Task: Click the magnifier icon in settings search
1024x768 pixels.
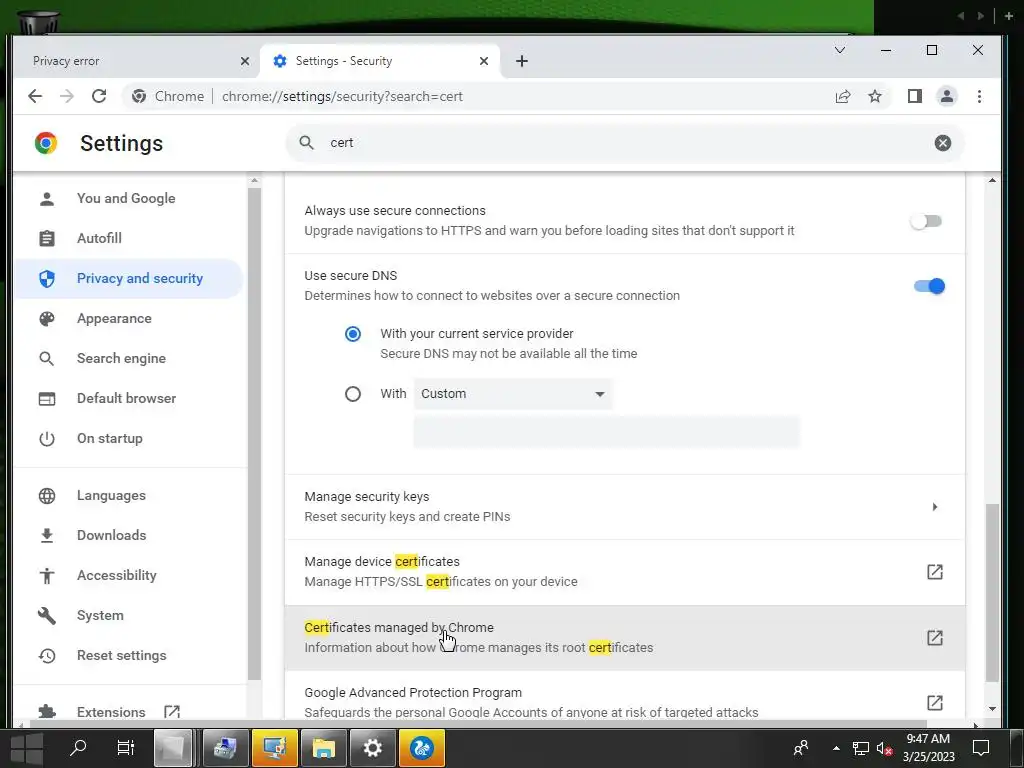Action: point(306,142)
